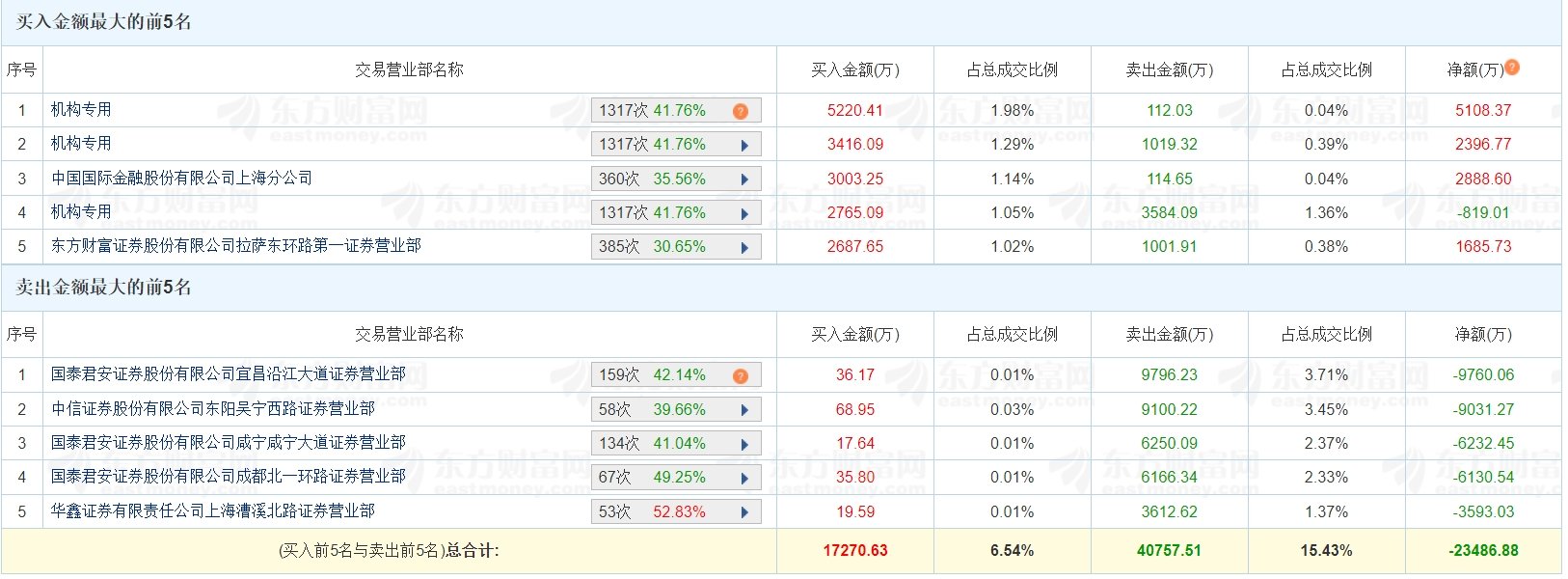Click the 360次 35.56% statistics box
1568x579 pixels.
click(676, 179)
